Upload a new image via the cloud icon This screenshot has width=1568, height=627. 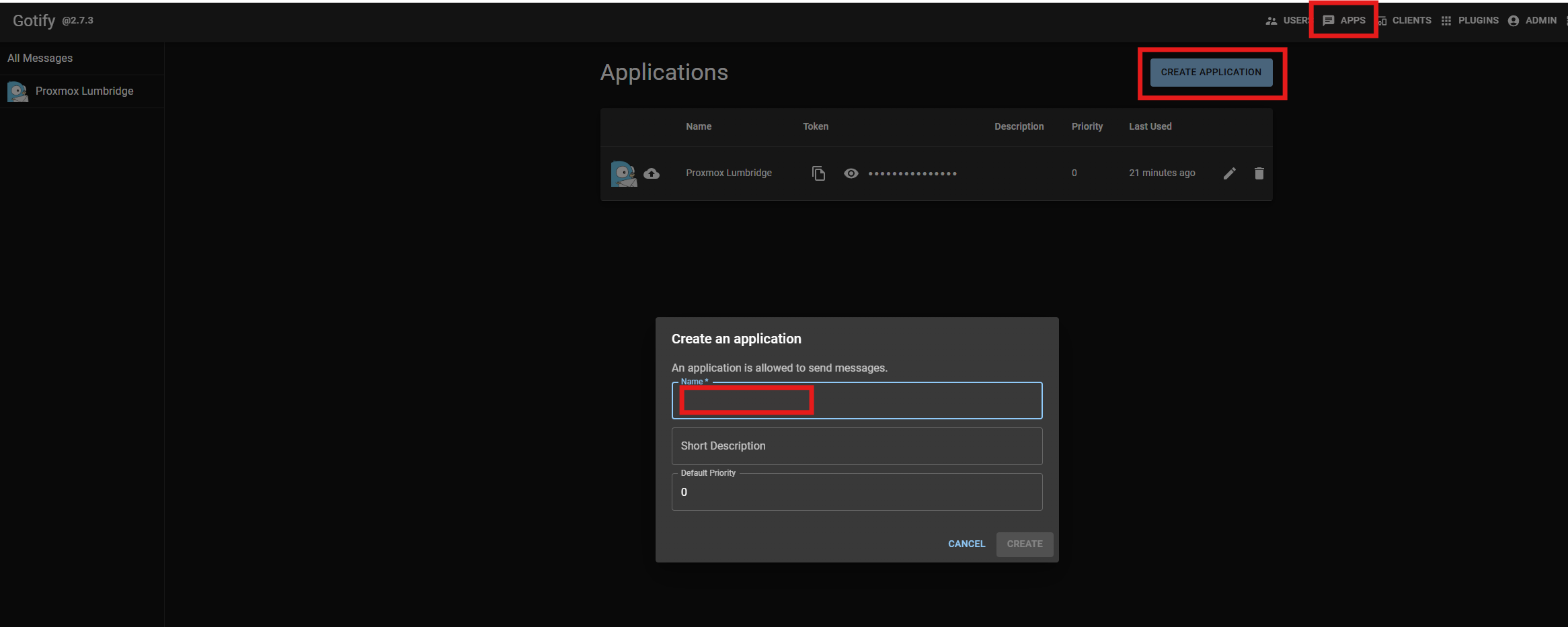click(x=652, y=173)
